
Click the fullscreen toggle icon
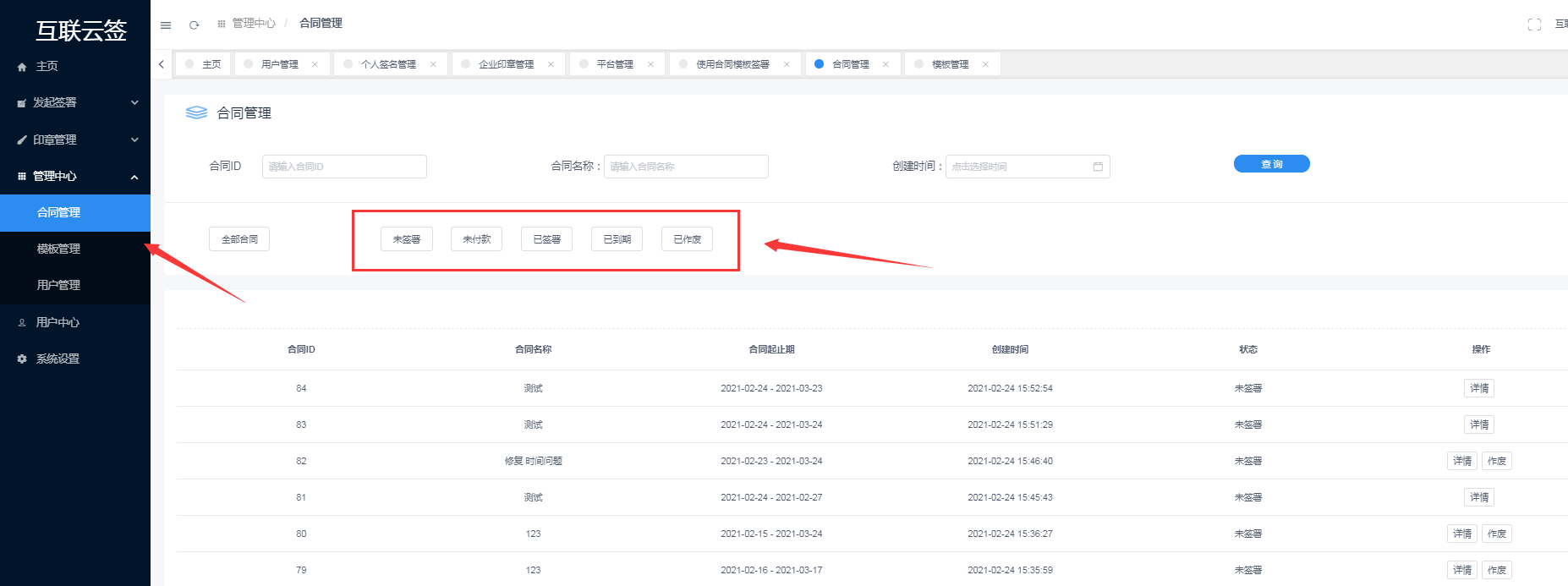tap(1534, 25)
